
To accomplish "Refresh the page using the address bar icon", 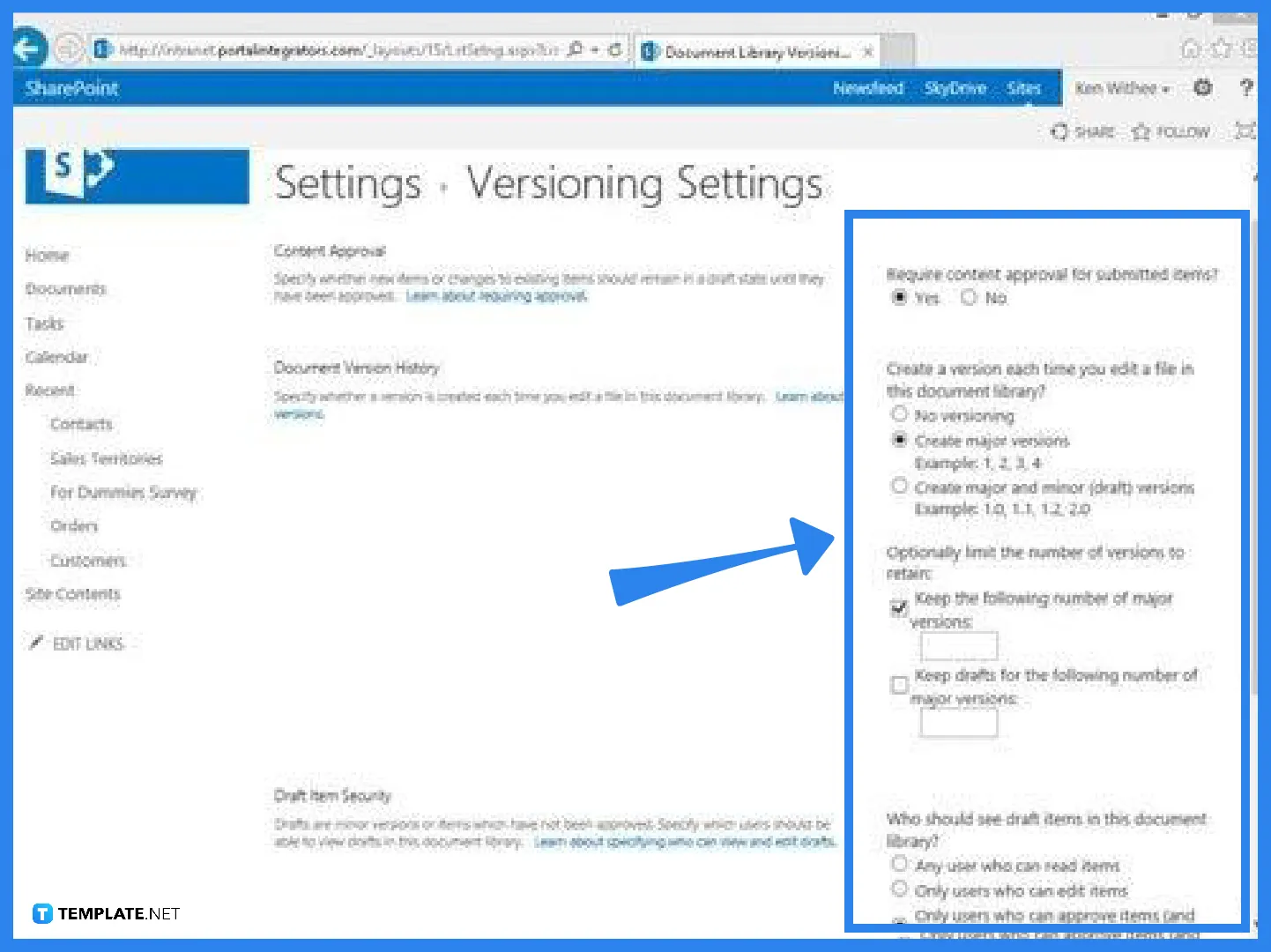I will coord(615,50).
